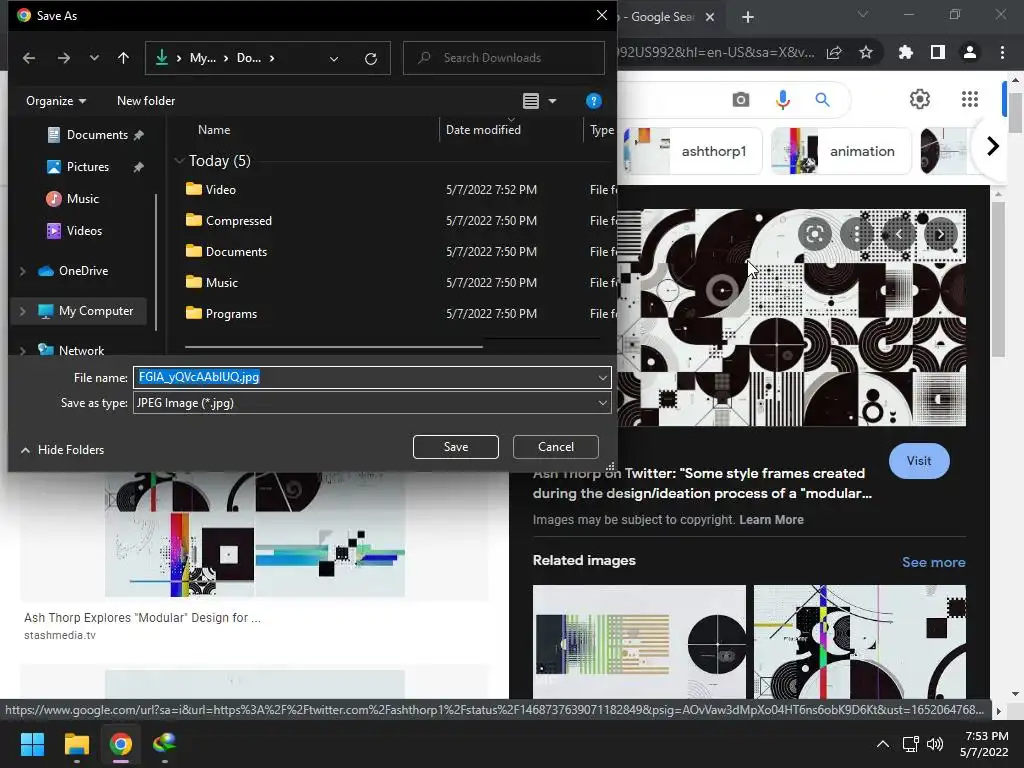Toggle the Chrome side panel

(x=938, y=52)
